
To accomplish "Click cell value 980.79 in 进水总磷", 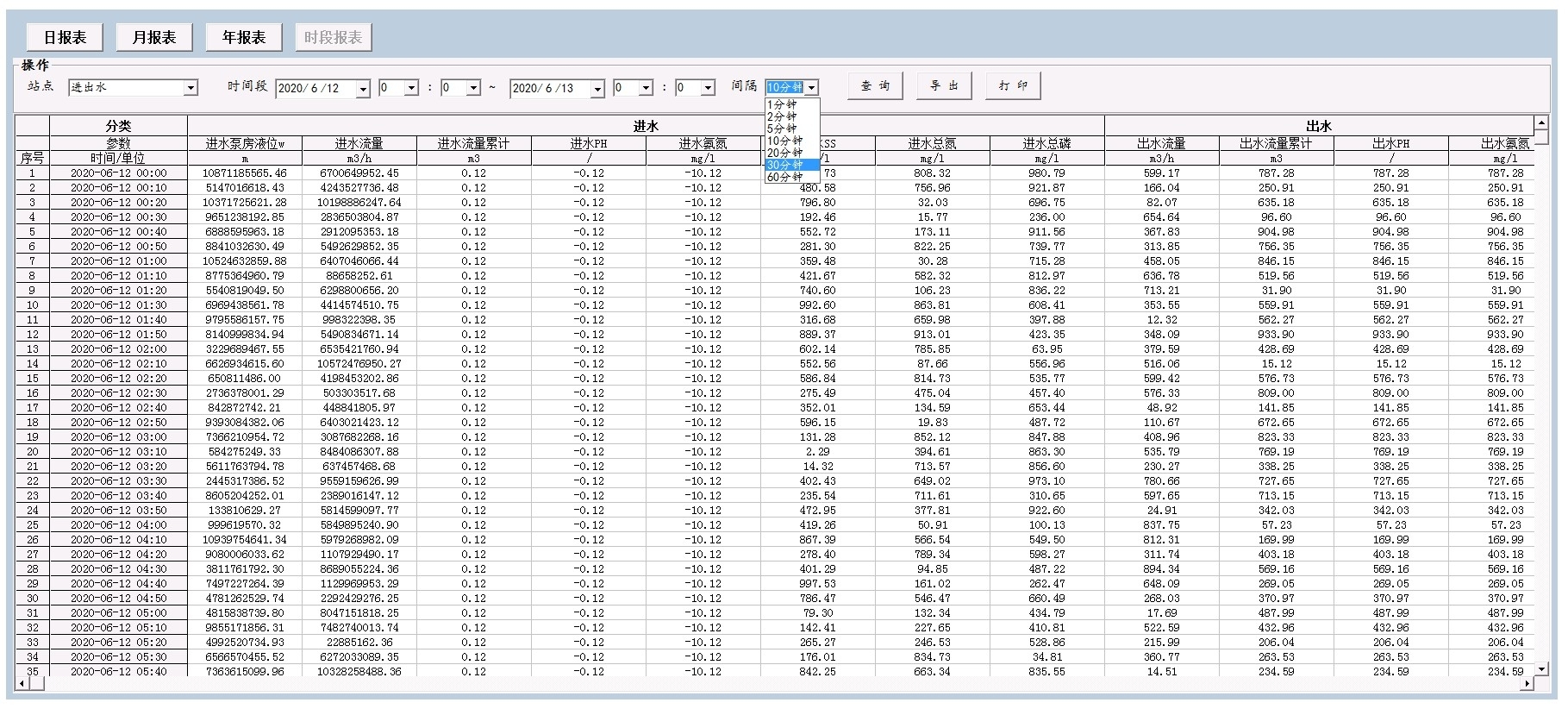I will [x=1046, y=173].
